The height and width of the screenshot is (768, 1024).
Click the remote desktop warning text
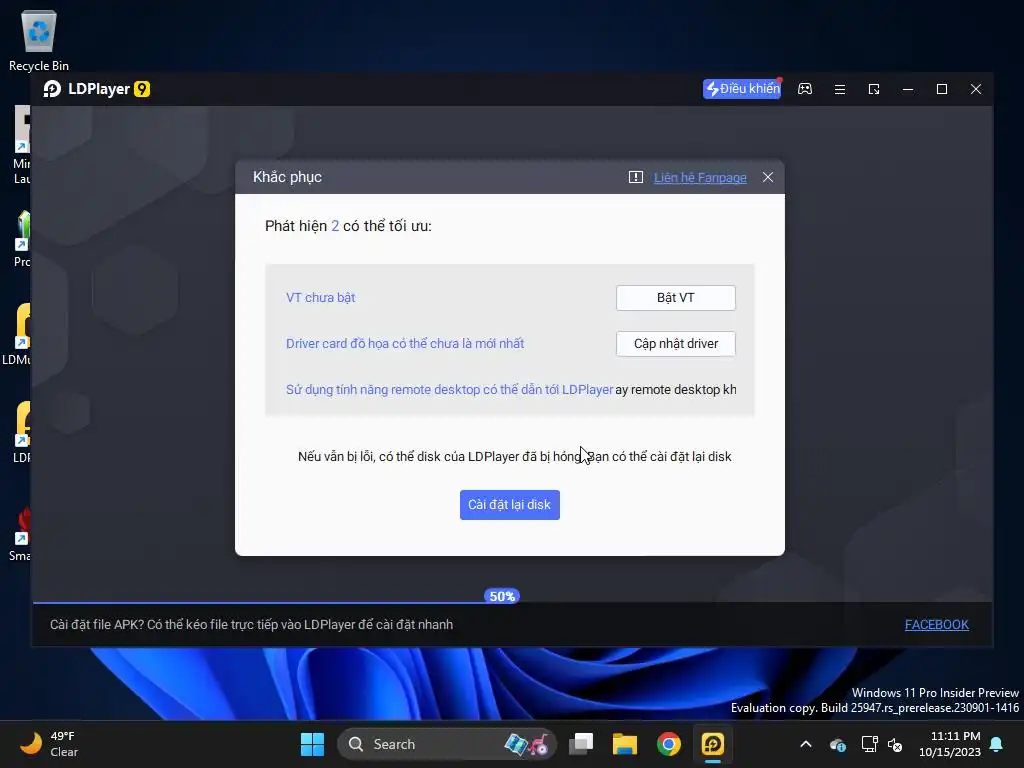449,390
